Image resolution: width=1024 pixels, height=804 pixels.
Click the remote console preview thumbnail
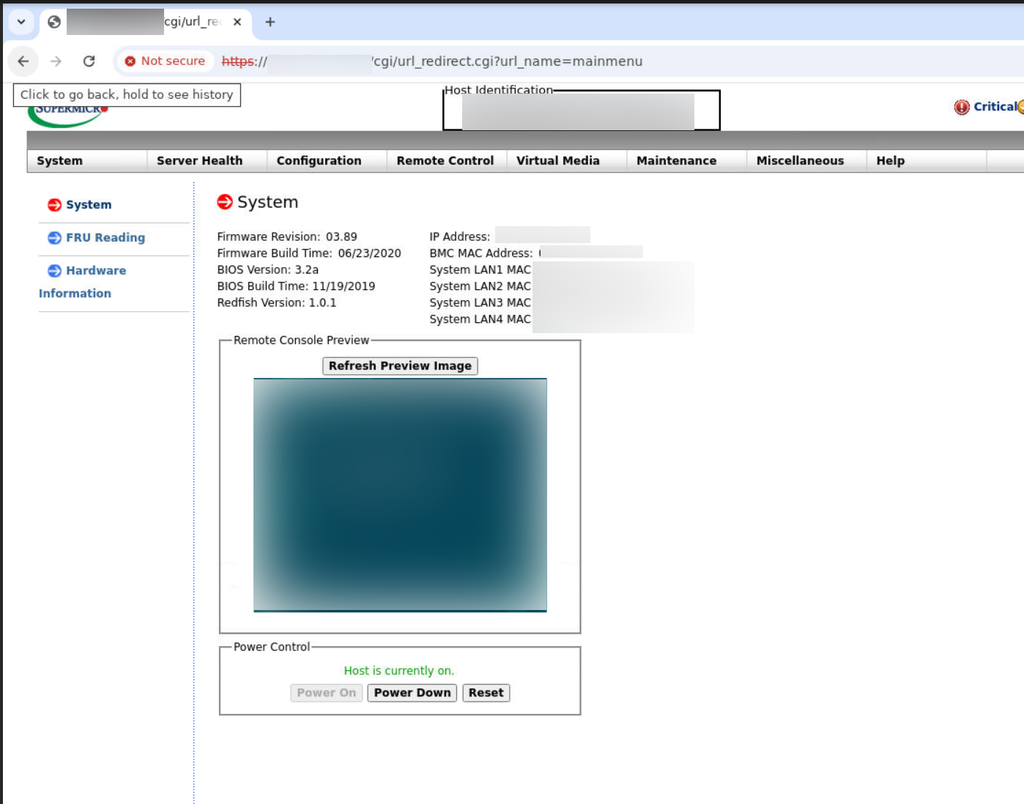400,495
